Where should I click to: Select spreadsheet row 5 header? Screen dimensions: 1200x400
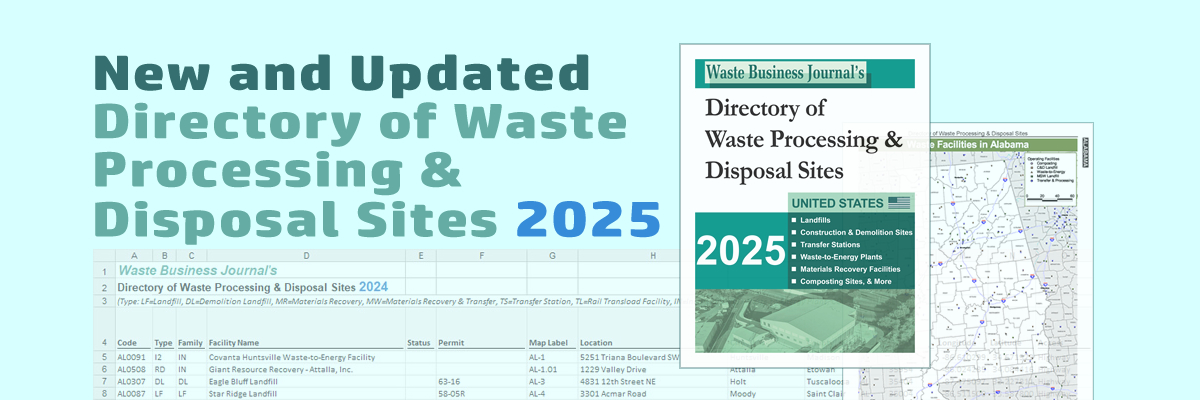coord(104,356)
